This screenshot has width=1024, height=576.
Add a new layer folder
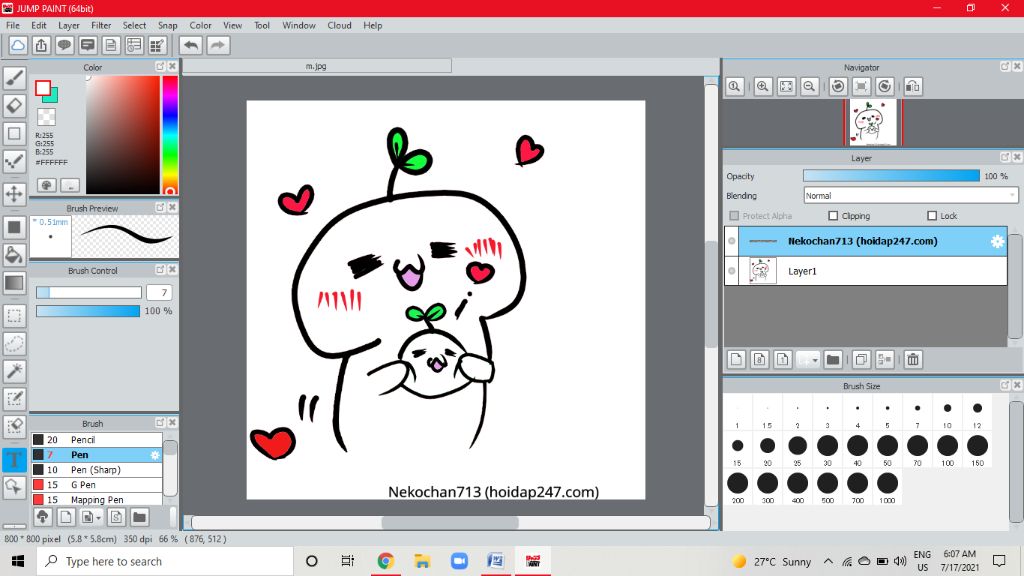coord(833,359)
